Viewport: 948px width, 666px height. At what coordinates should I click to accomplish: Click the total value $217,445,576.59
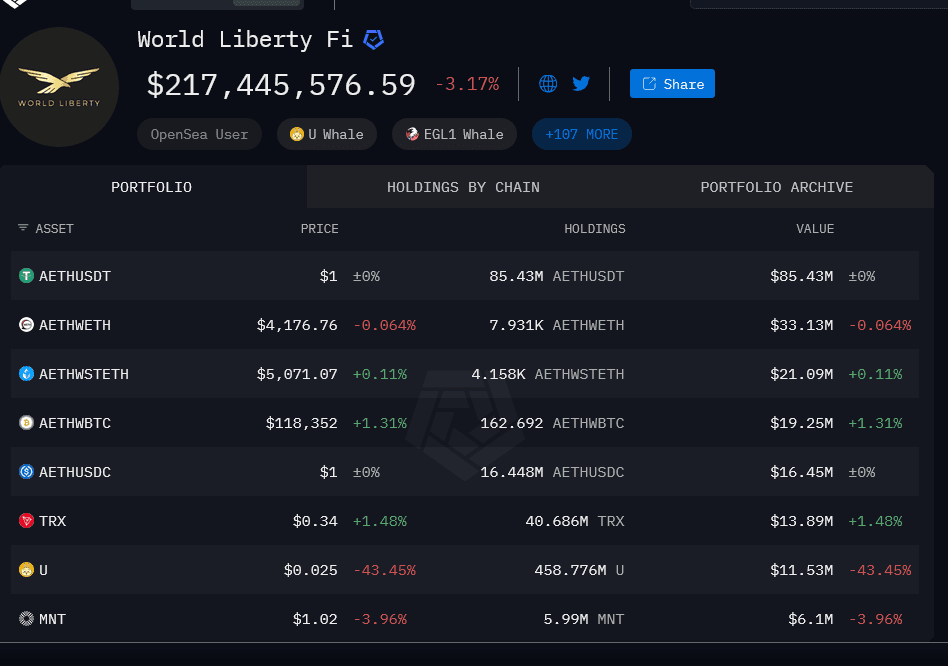tap(281, 85)
